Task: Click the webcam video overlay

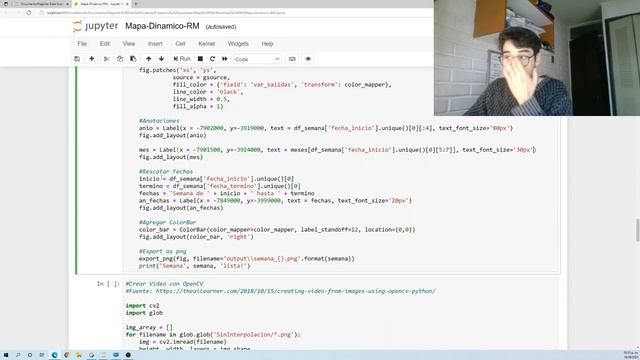Action: [537, 58]
